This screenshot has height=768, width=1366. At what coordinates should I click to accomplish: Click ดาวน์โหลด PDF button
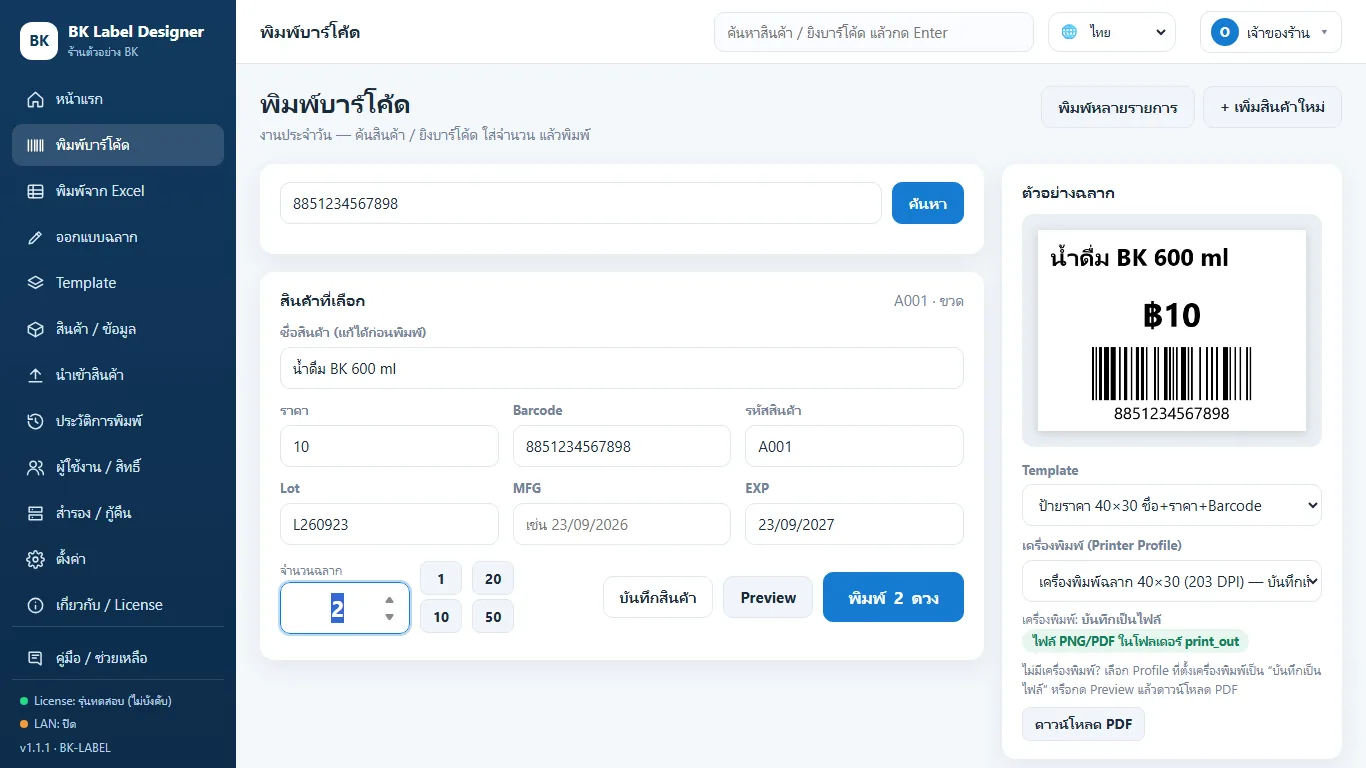1083,724
